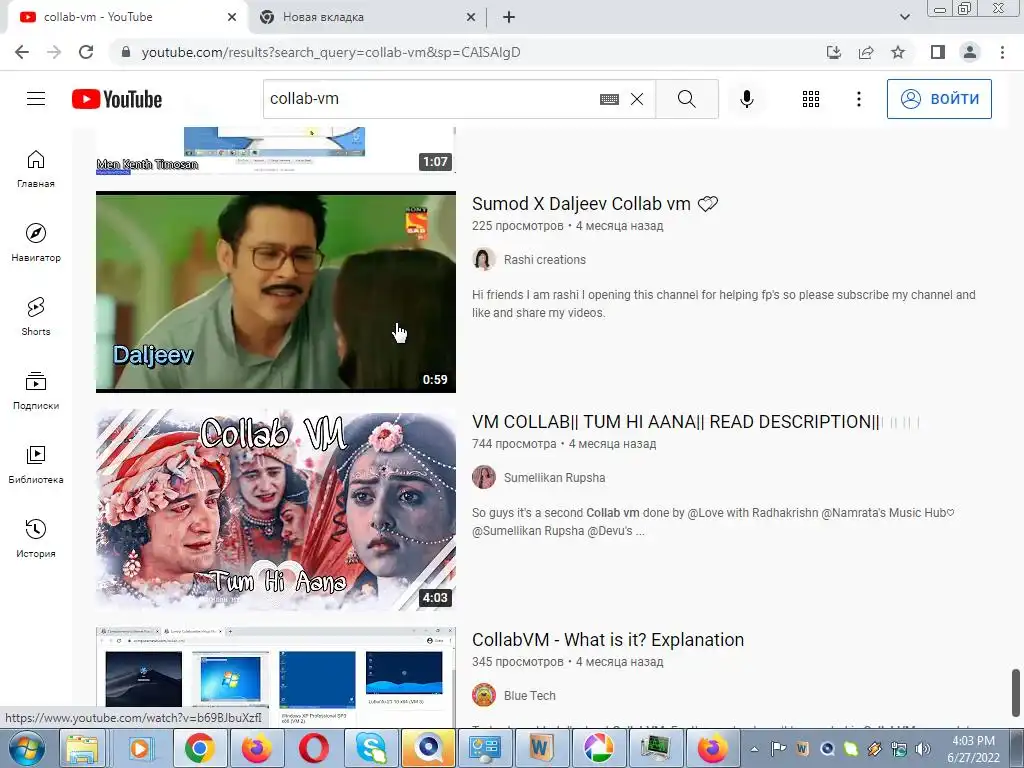Run search with magnifier button
This screenshot has width=1024, height=768.
click(x=687, y=99)
